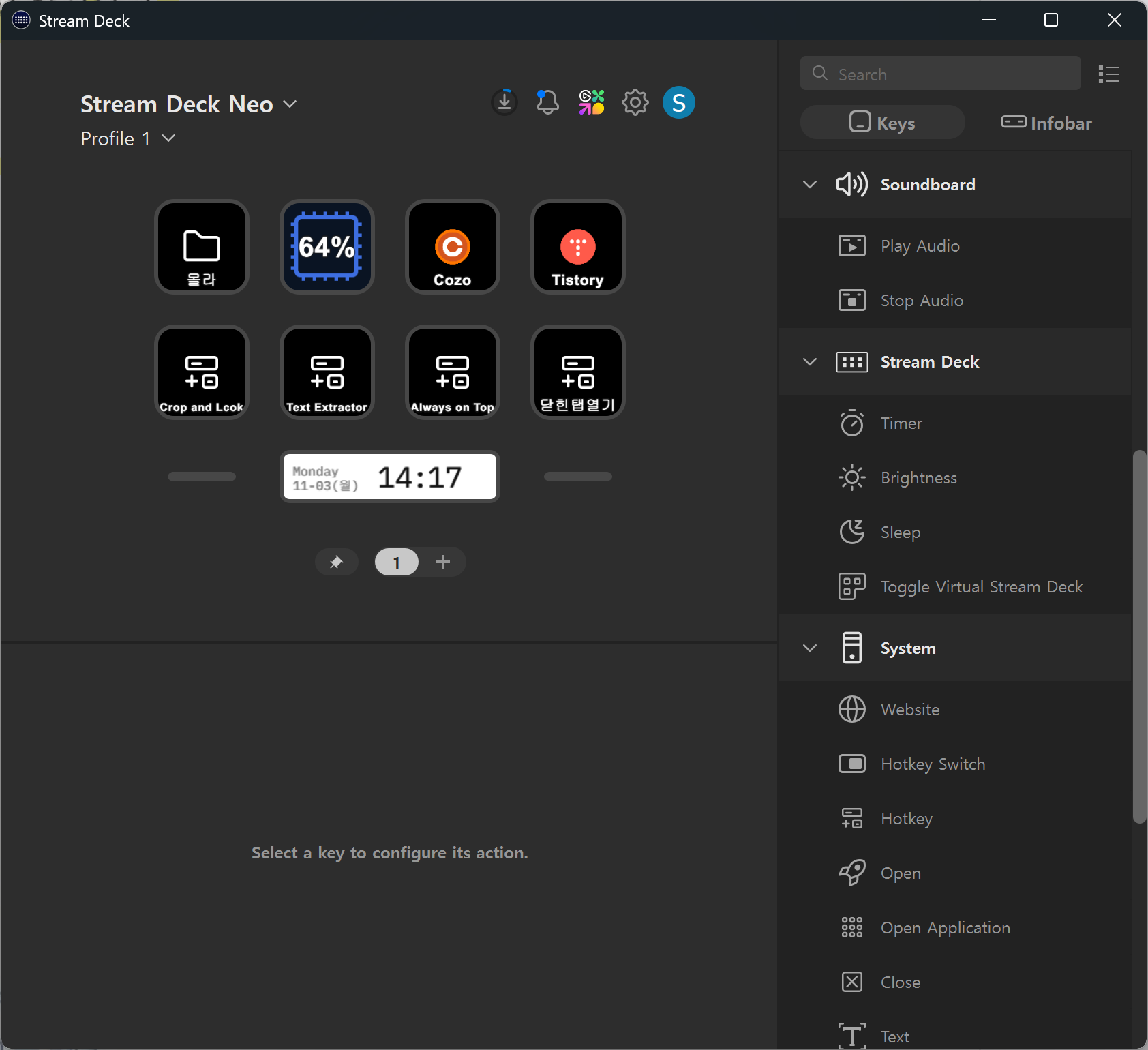Open the Profile 1 dropdown
This screenshot has width=1148, height=1050.
point(128,138)
